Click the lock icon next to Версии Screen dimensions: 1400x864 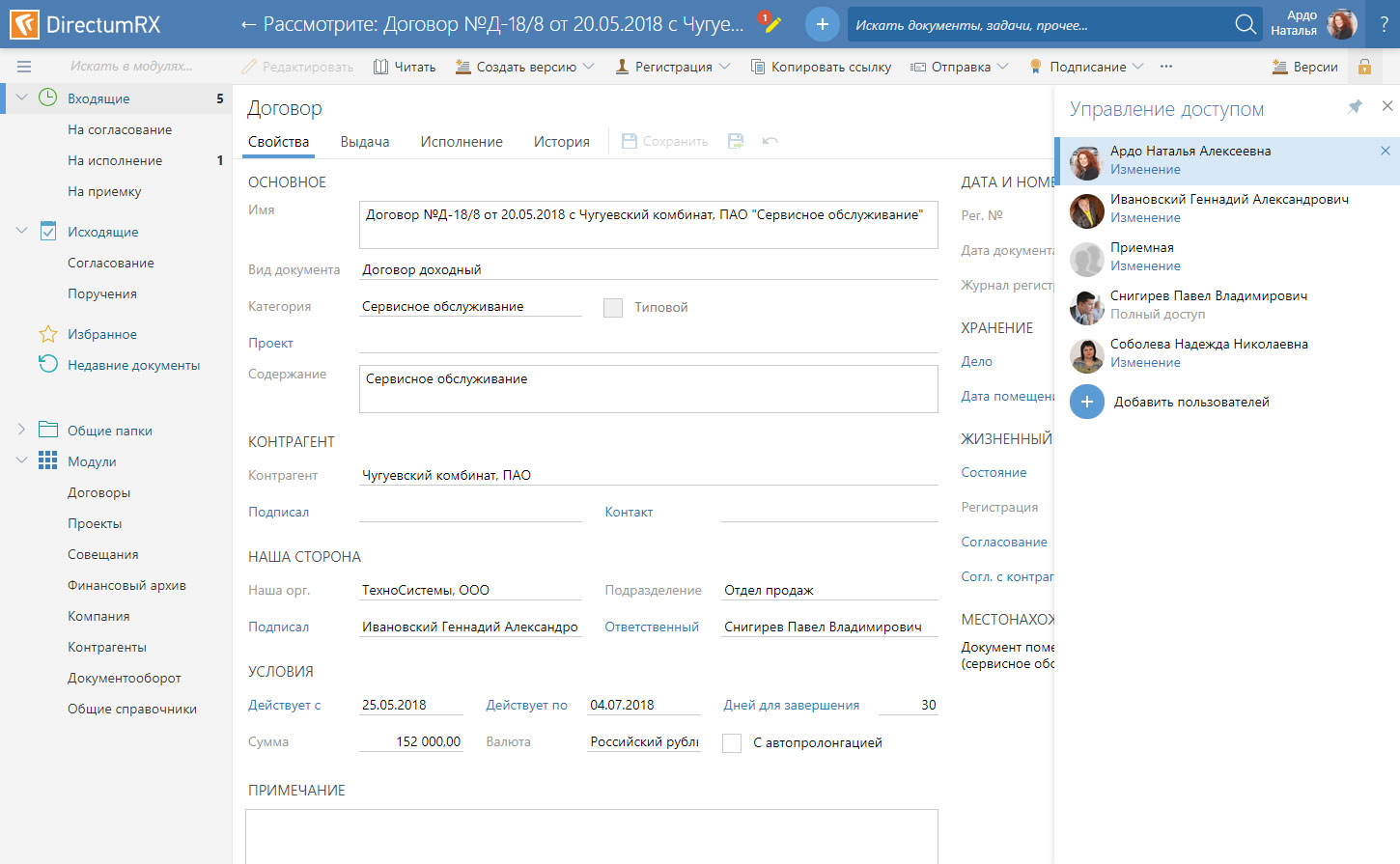click(1364, 67)
